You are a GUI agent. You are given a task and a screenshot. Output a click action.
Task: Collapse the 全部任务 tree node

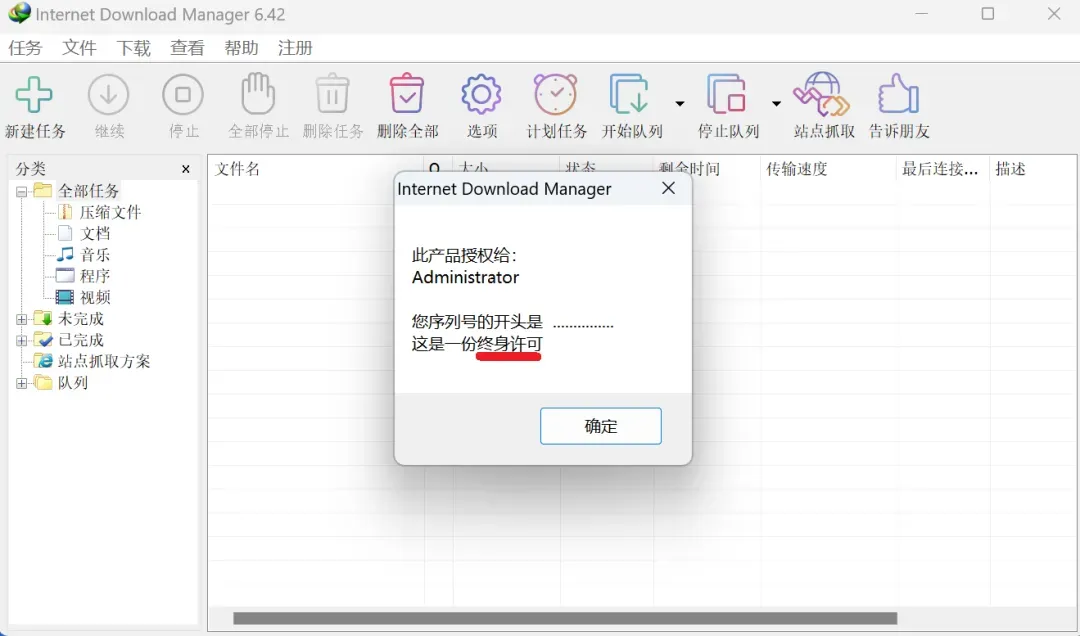[x=22, y=192]
